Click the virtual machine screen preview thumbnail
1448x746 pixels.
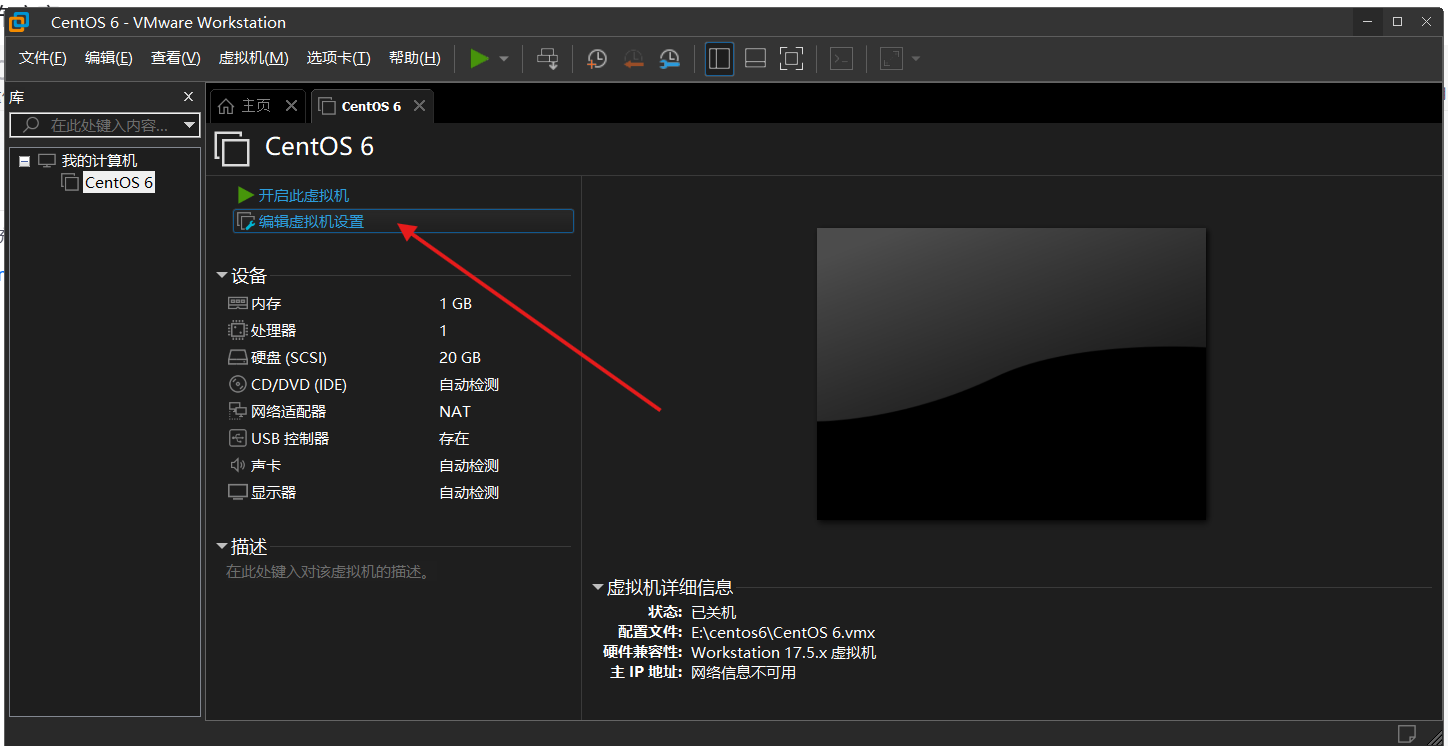point(1011,373)
